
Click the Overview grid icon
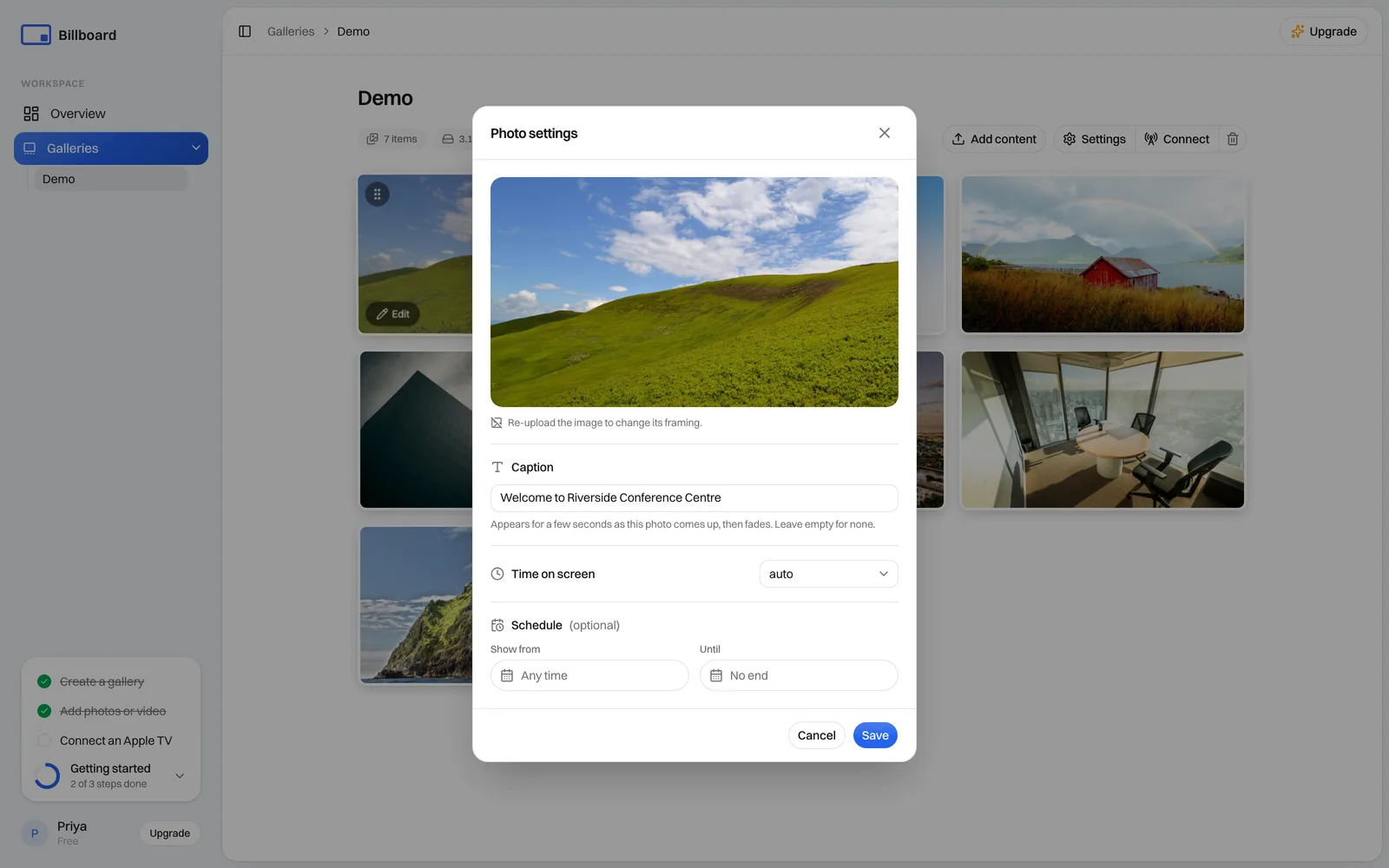[x=31, y=114]
